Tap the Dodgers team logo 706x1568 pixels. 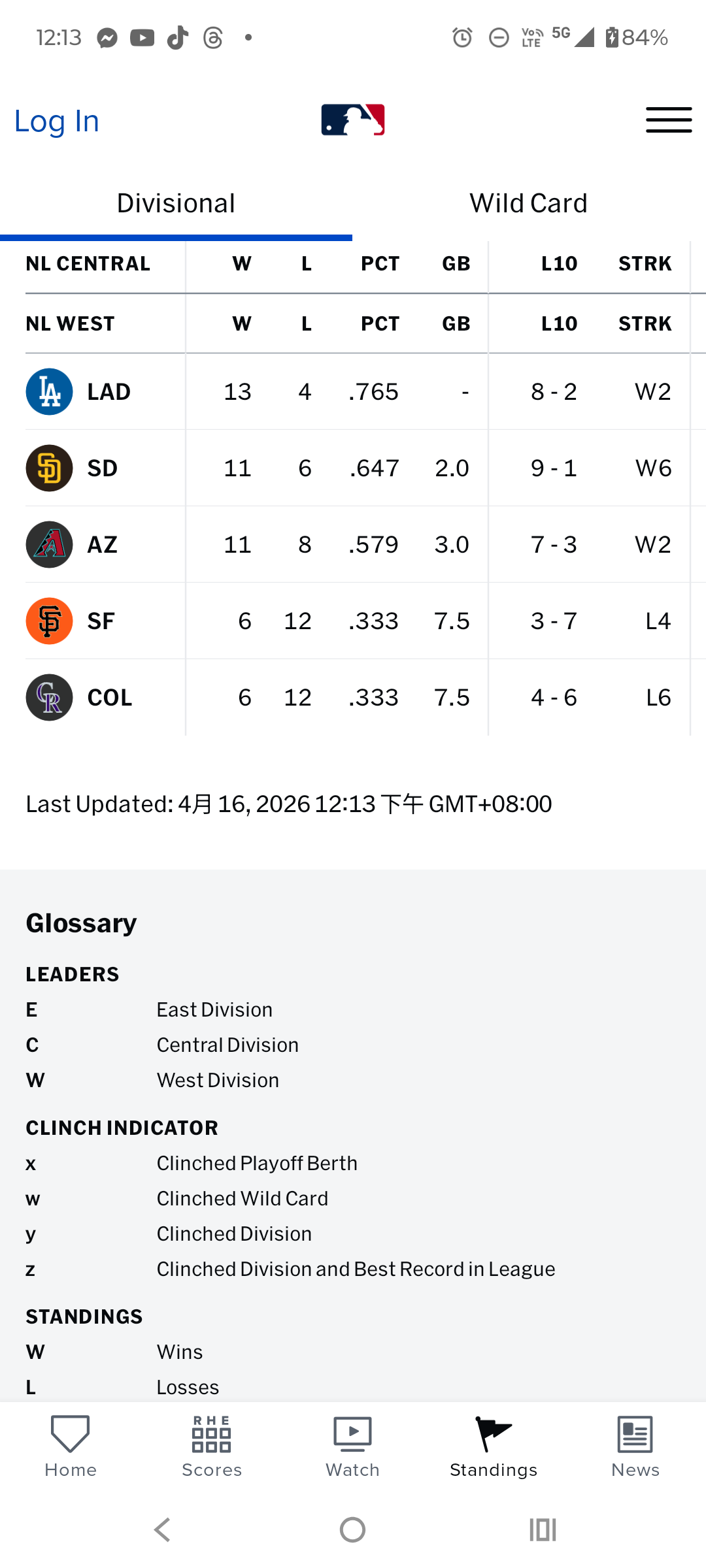click(49, 392)
